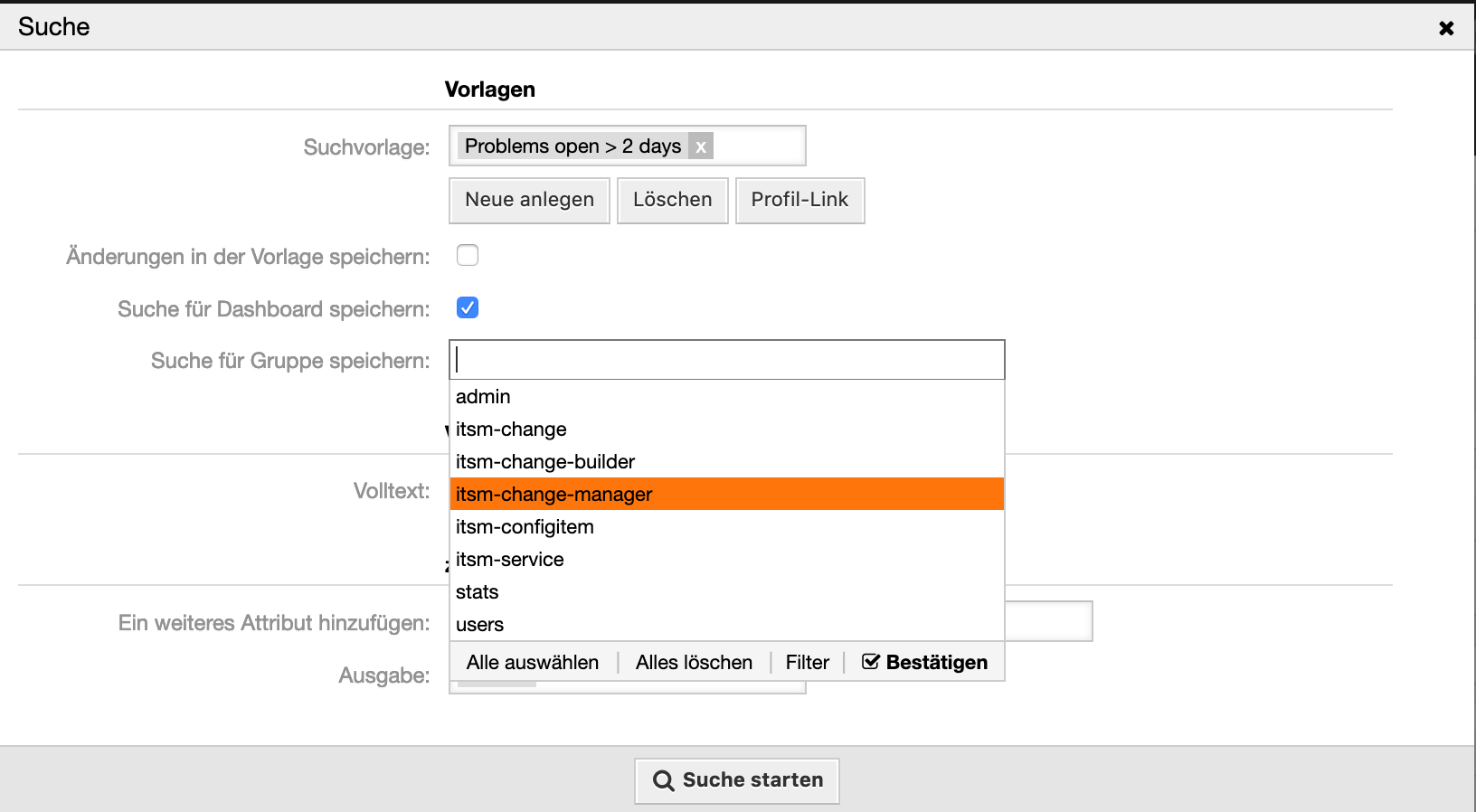Choose 'itsm-change' group option
Screen dimensions: 1476x812
(511, 430)
